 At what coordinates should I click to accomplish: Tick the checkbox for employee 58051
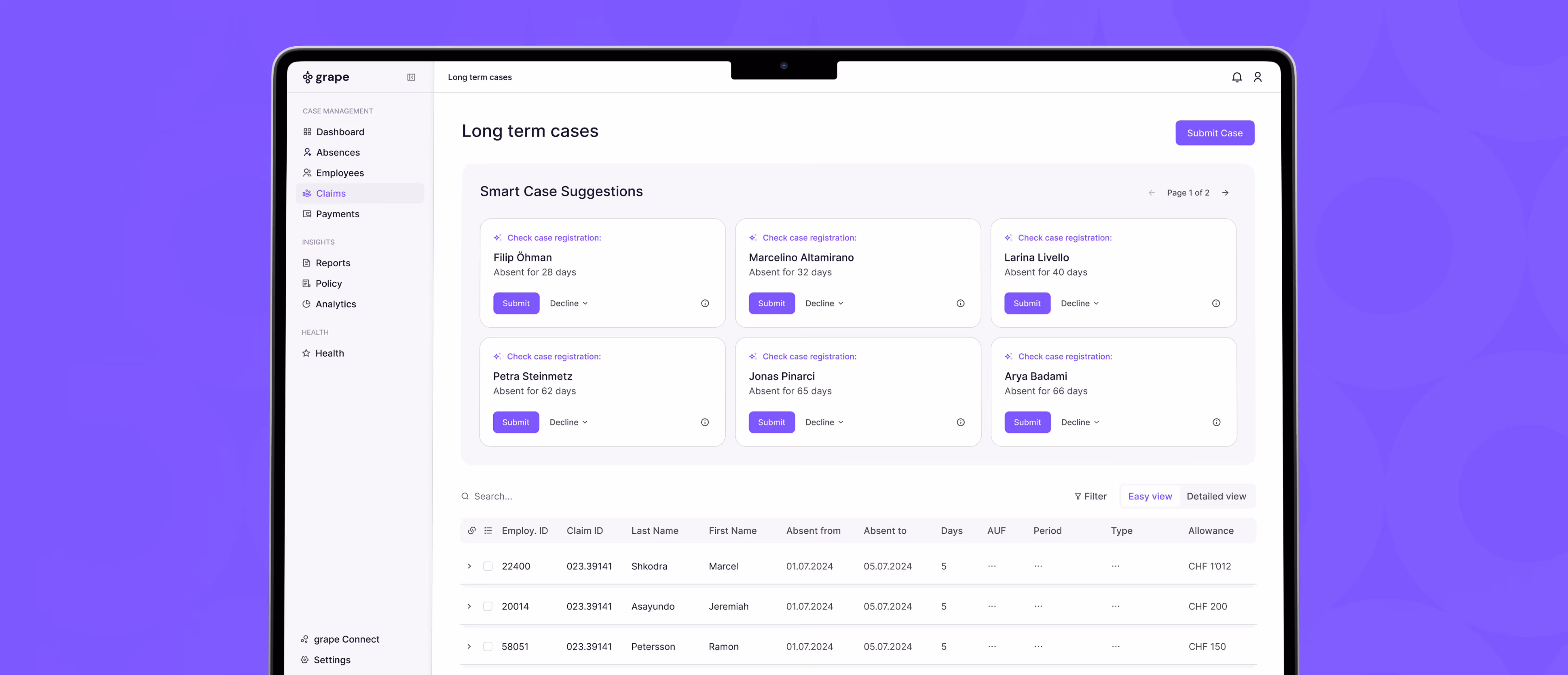click(488, 646)
